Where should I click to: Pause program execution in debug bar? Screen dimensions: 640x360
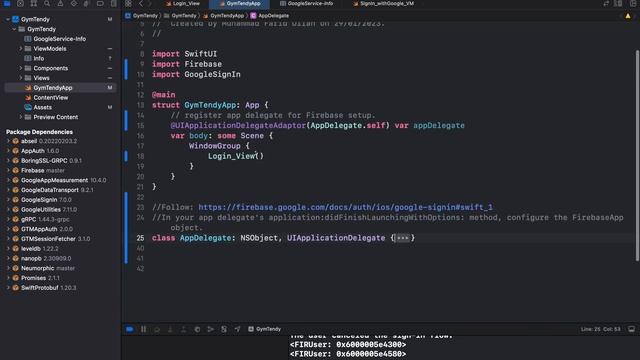pyautogui.click(x=143, y=329)
